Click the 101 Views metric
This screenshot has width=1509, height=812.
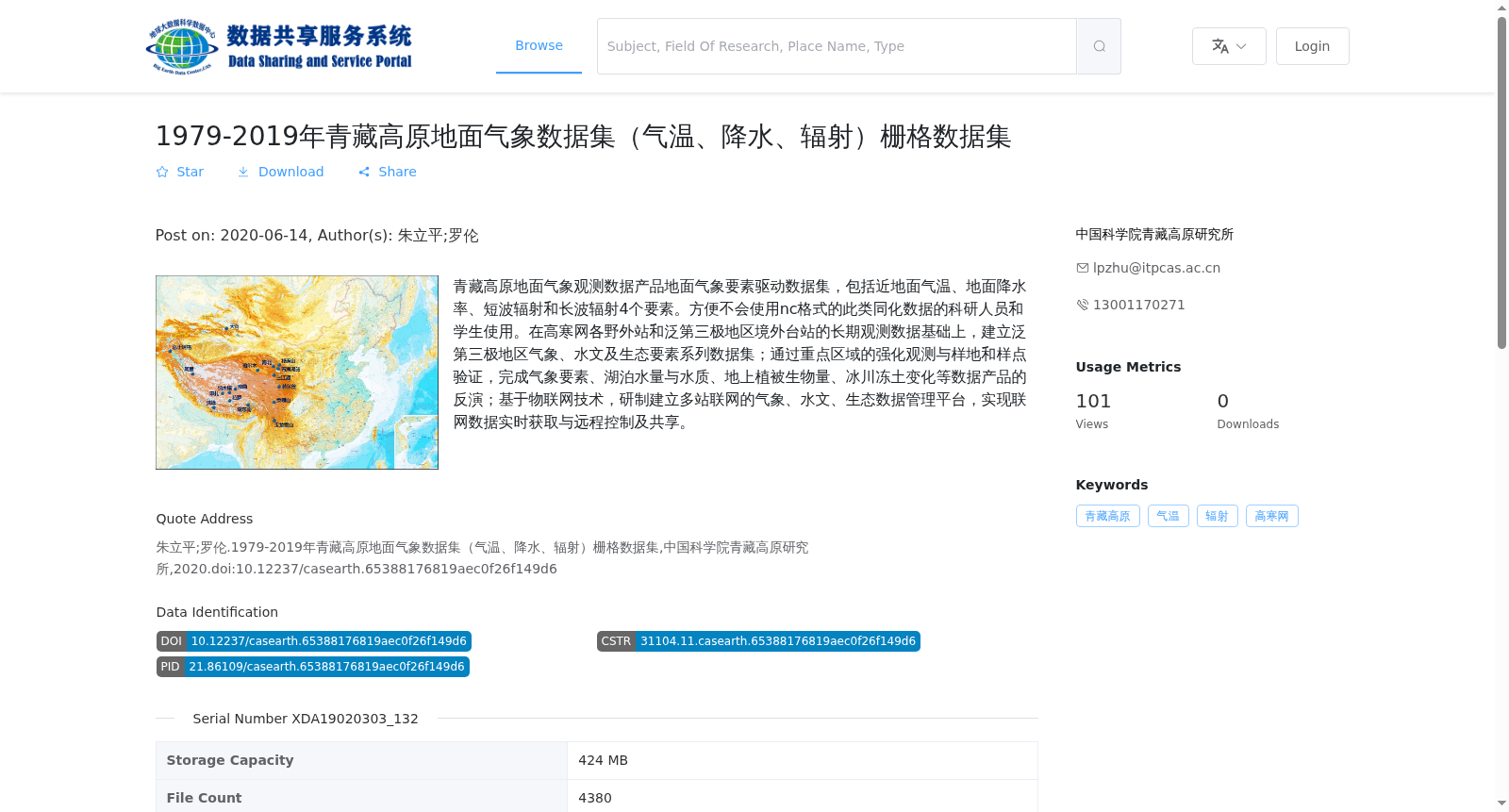pos(1094,410)
